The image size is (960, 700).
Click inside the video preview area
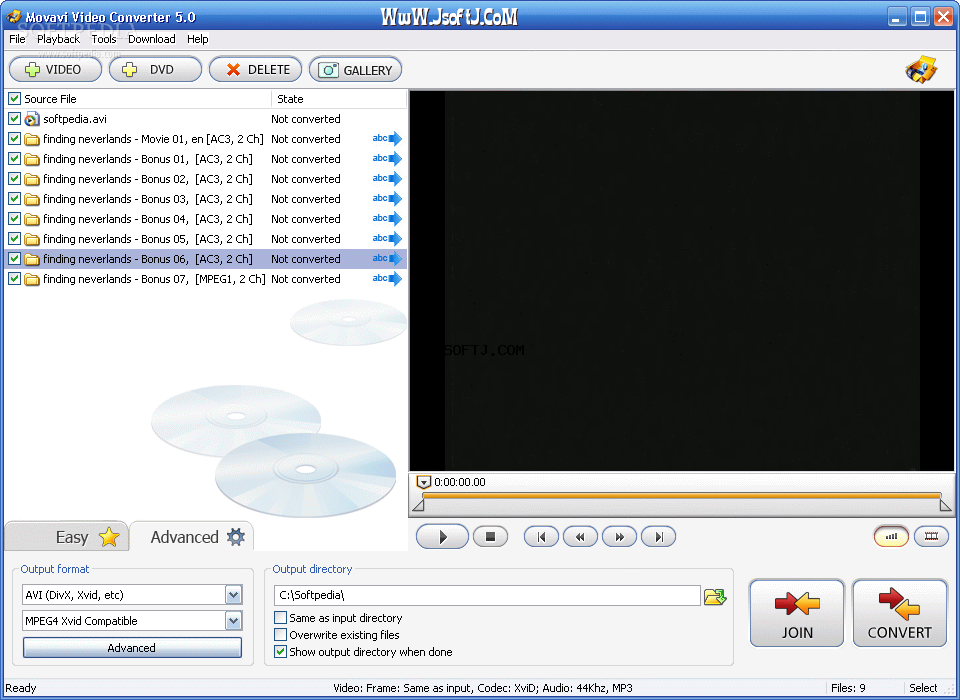[682, 281]
